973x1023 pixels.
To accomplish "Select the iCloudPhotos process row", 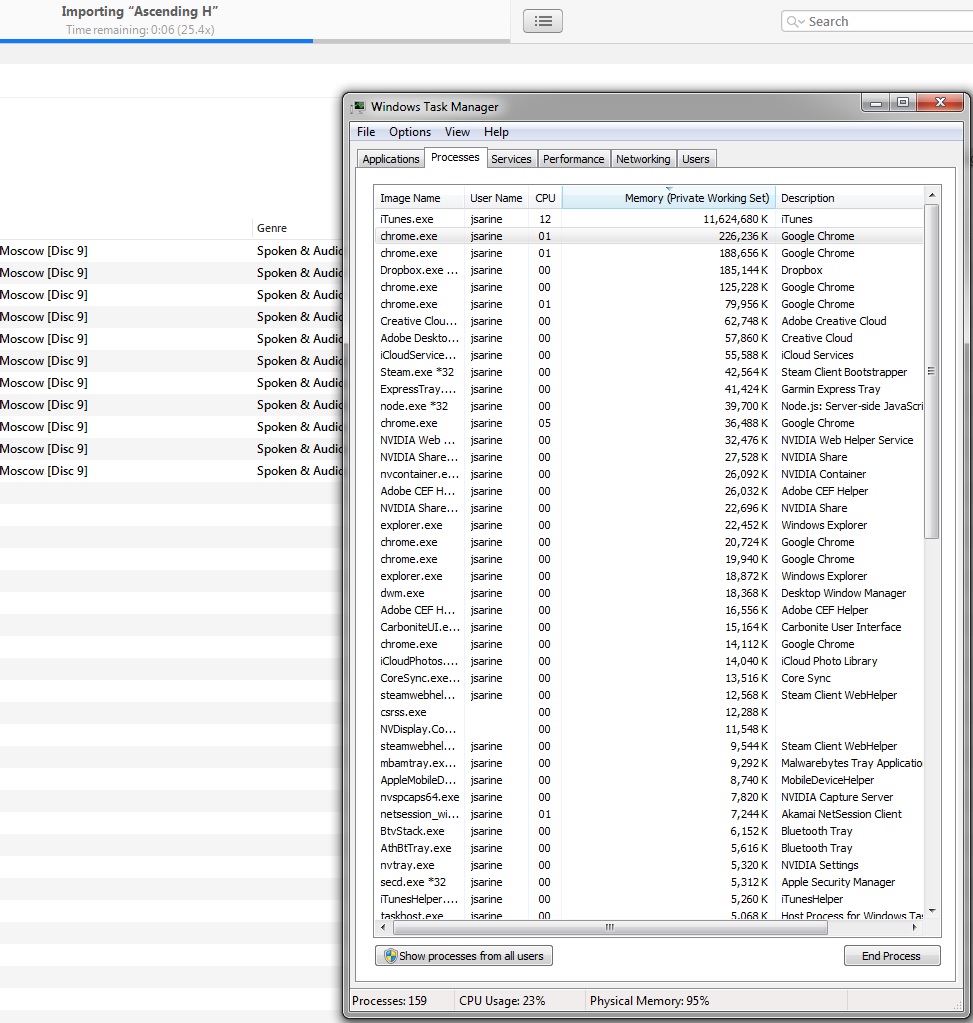I will 649,661.
